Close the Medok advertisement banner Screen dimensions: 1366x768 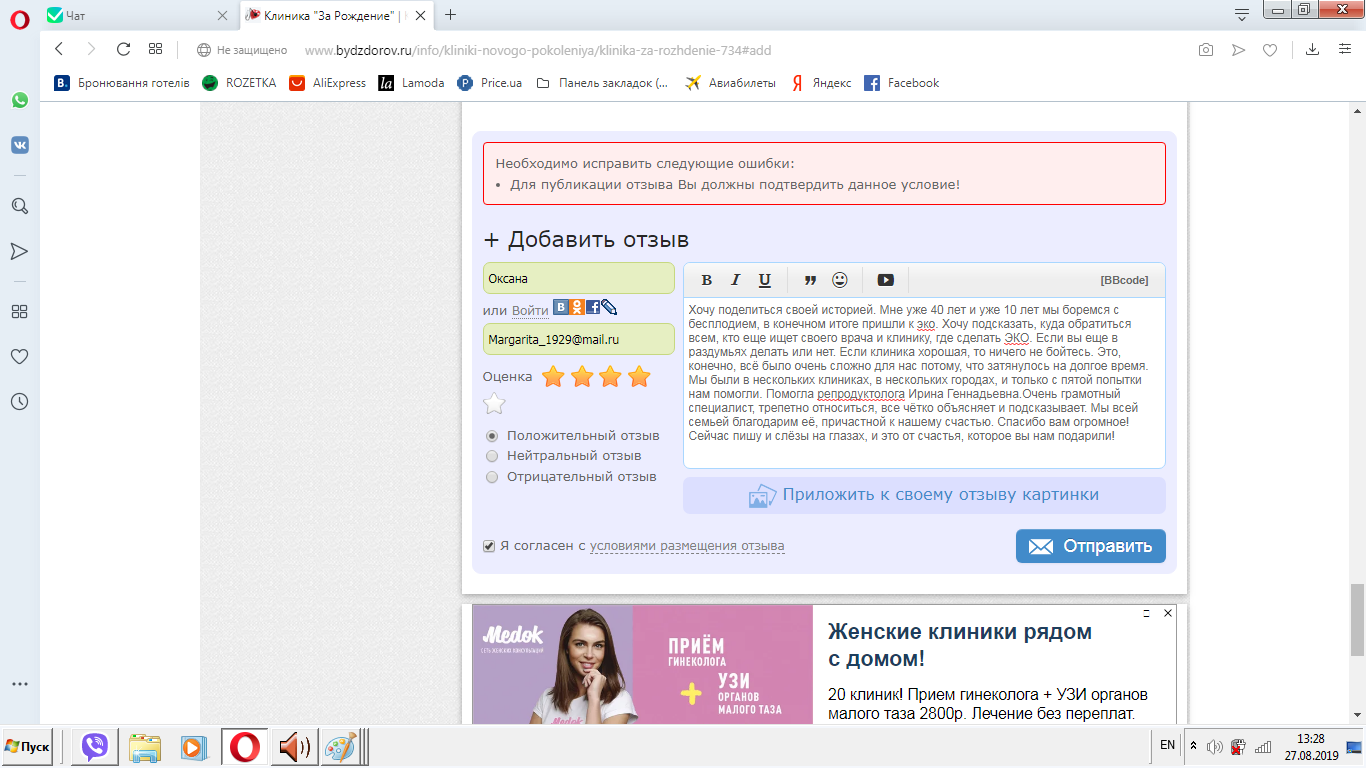tap(1167, 613)
